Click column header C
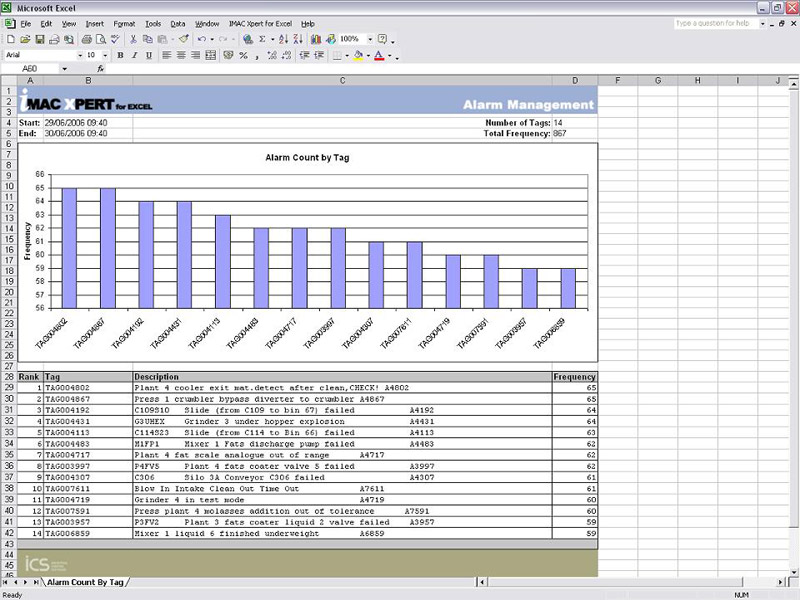Screen dimensions: 800x600 [x=342, y=80]
